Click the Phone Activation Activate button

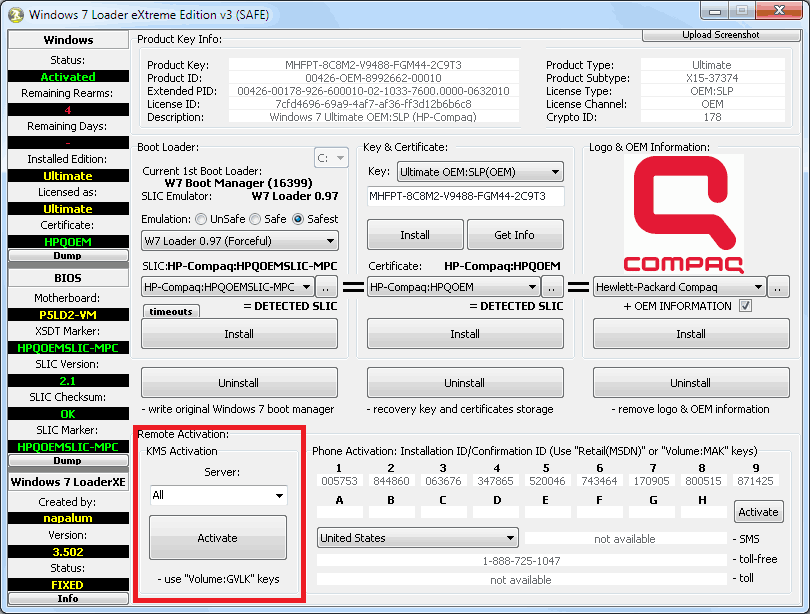pos(758,512)
